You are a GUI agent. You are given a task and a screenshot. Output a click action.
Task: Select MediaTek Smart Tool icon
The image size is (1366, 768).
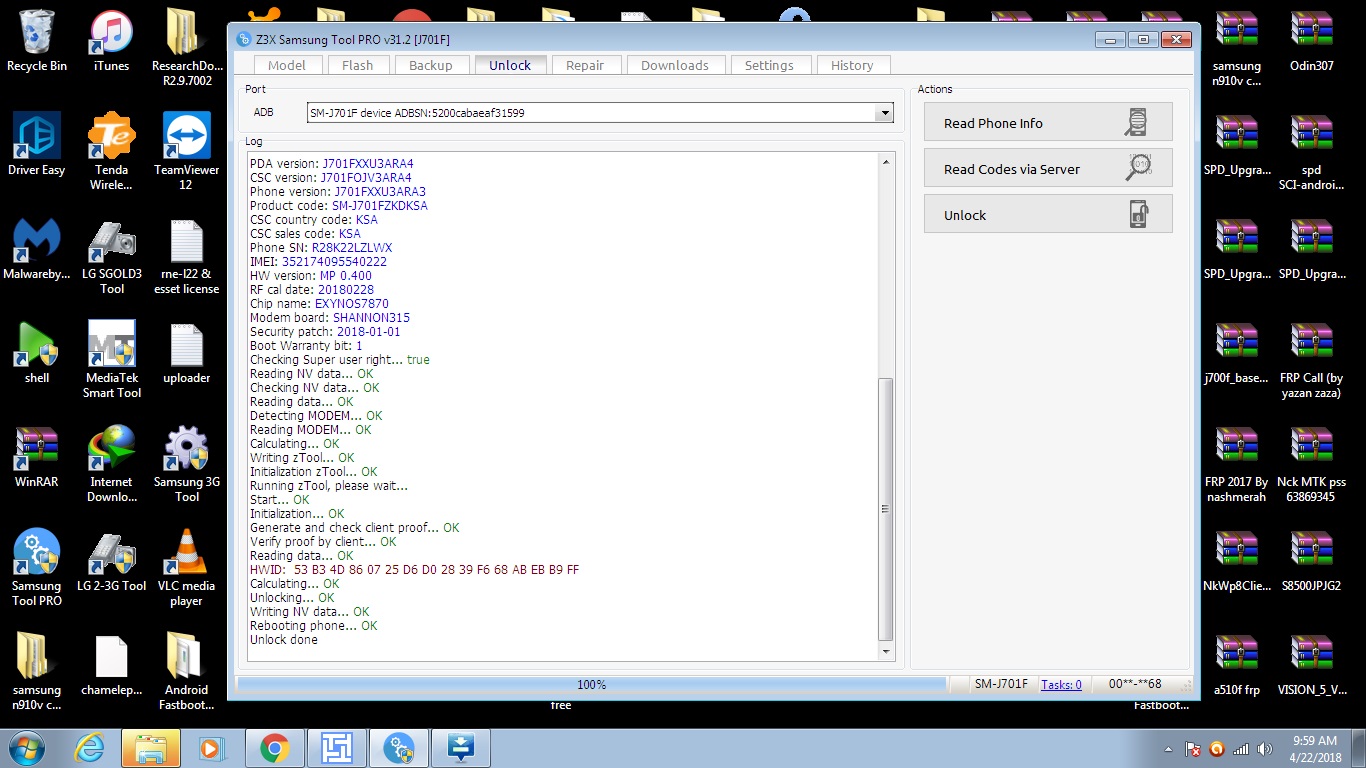(x=111, y=360)
